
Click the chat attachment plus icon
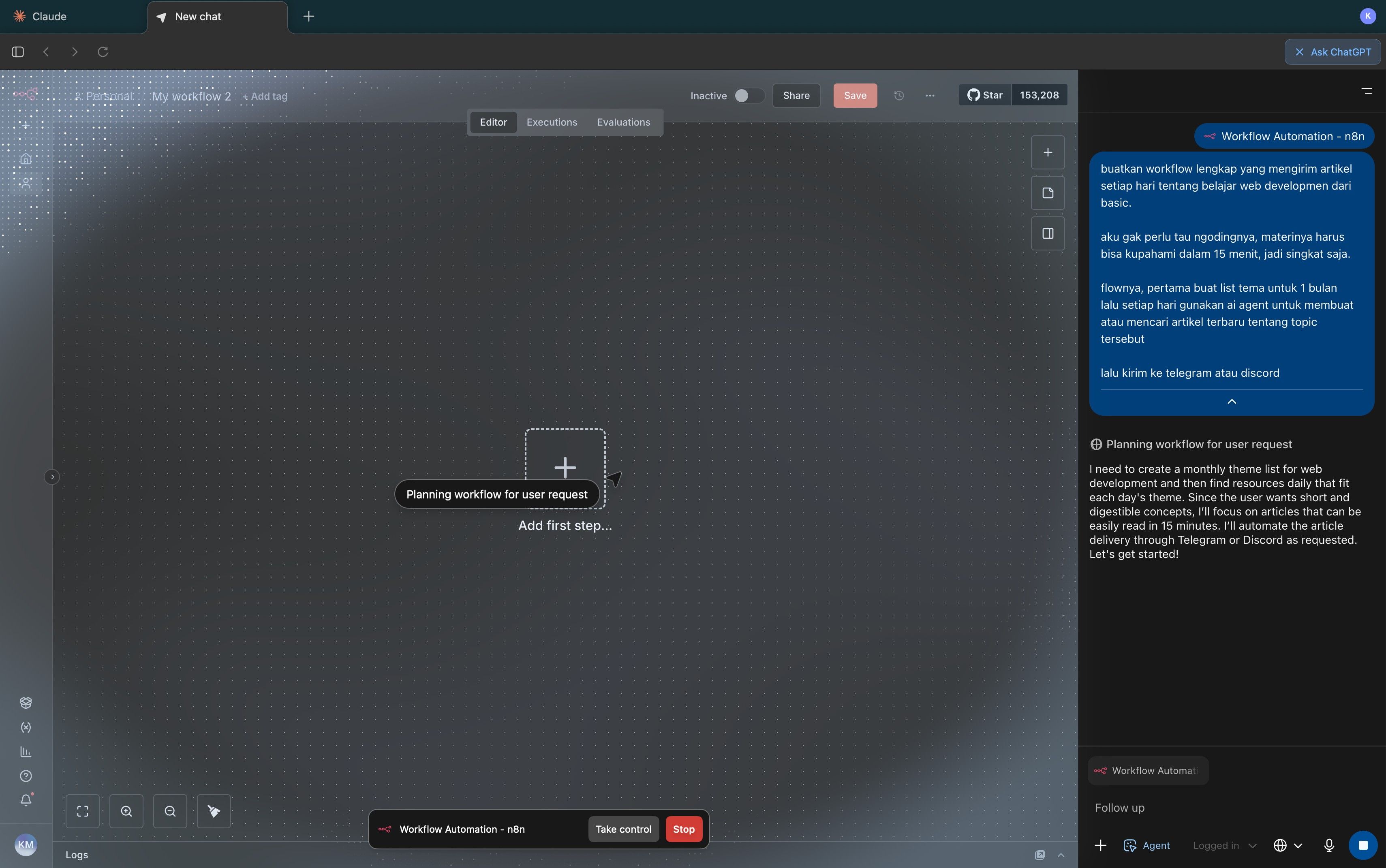(1100, 845)
